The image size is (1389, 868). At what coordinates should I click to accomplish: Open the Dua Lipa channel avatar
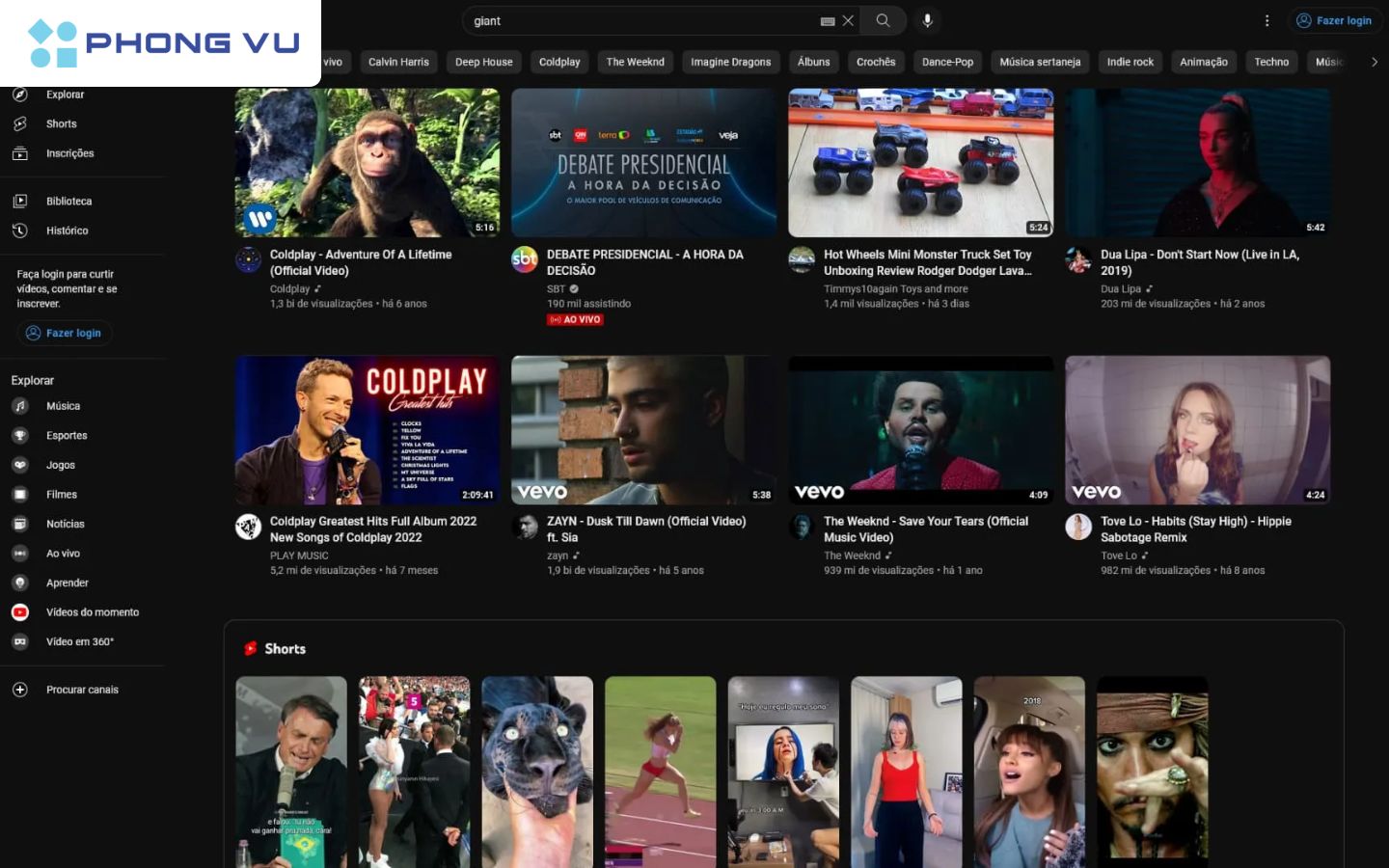click(x=1077, y=259)
